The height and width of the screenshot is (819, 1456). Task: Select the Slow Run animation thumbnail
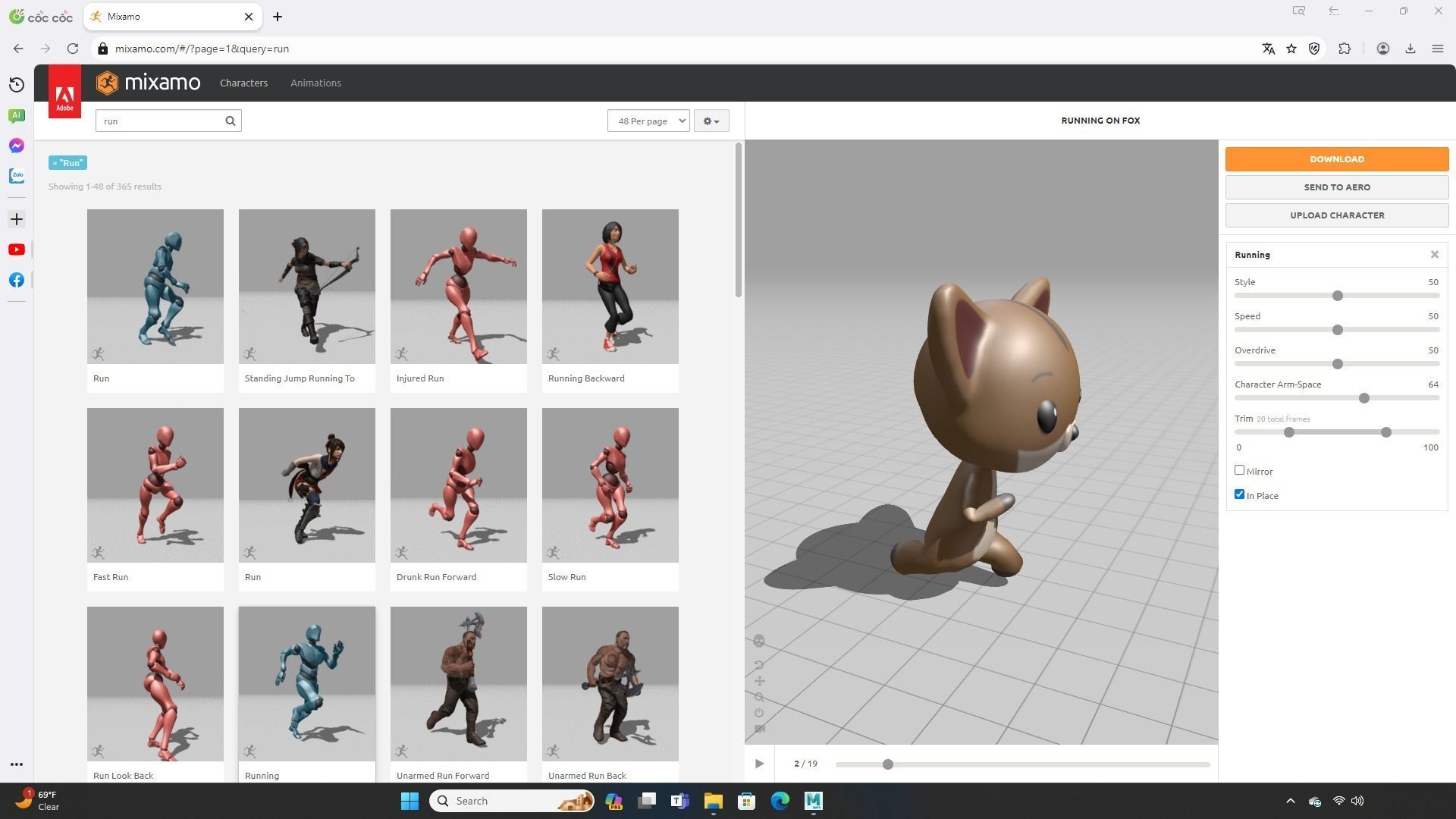(x=610, y=485)
